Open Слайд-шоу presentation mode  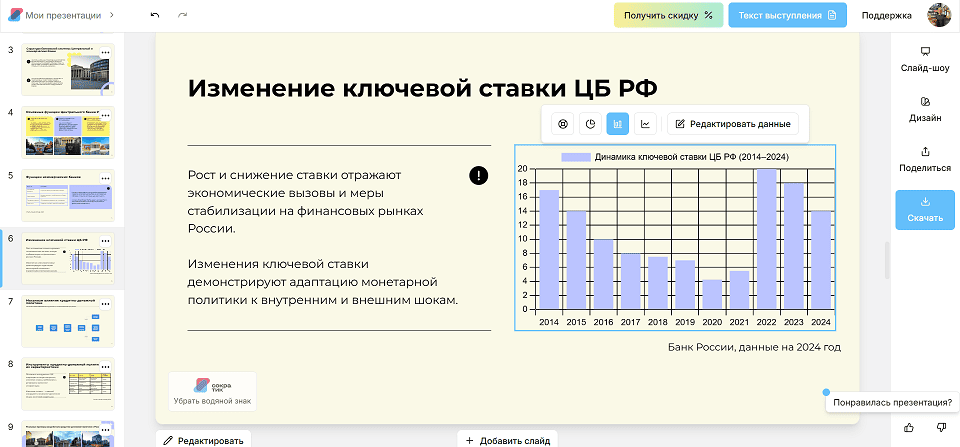click(924, 58)
